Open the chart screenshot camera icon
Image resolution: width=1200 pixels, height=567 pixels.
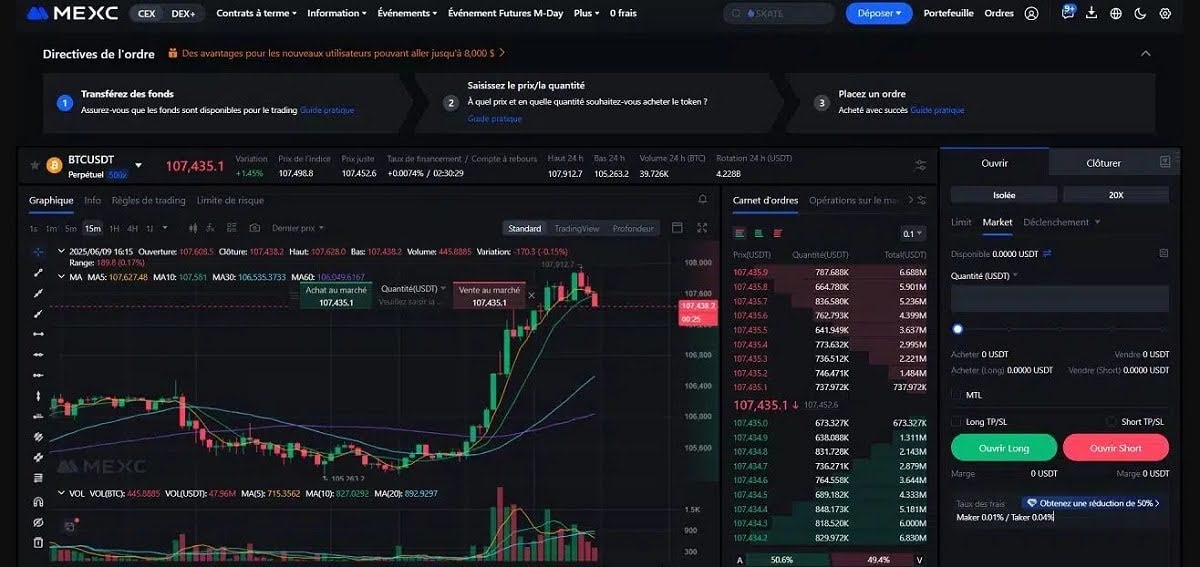point(255,228)
